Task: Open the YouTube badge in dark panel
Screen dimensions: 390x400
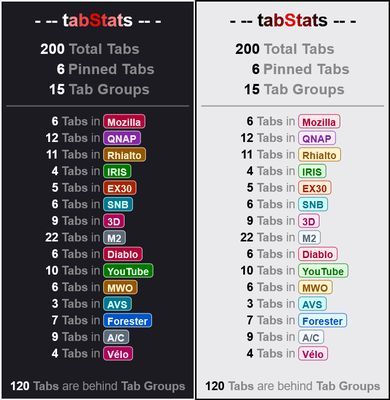Action: point(128,271)
